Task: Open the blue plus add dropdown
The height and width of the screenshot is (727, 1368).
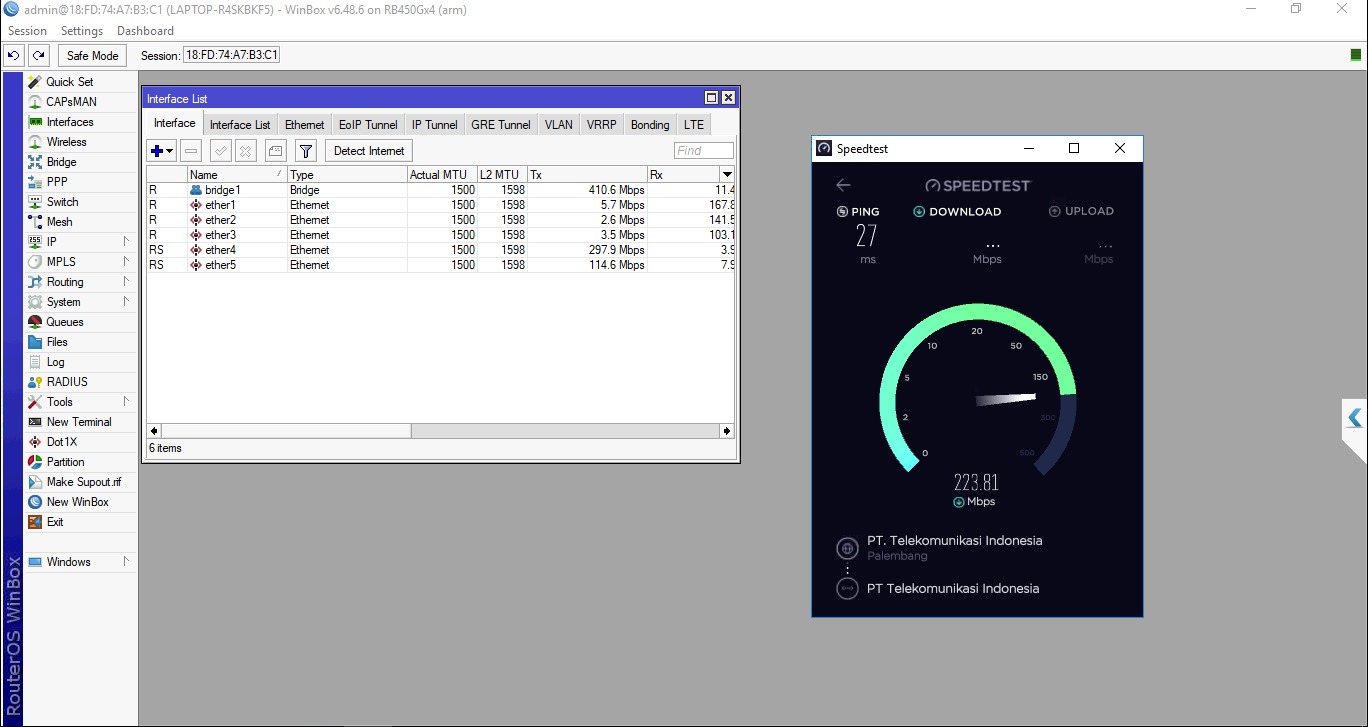Action: 161,151
